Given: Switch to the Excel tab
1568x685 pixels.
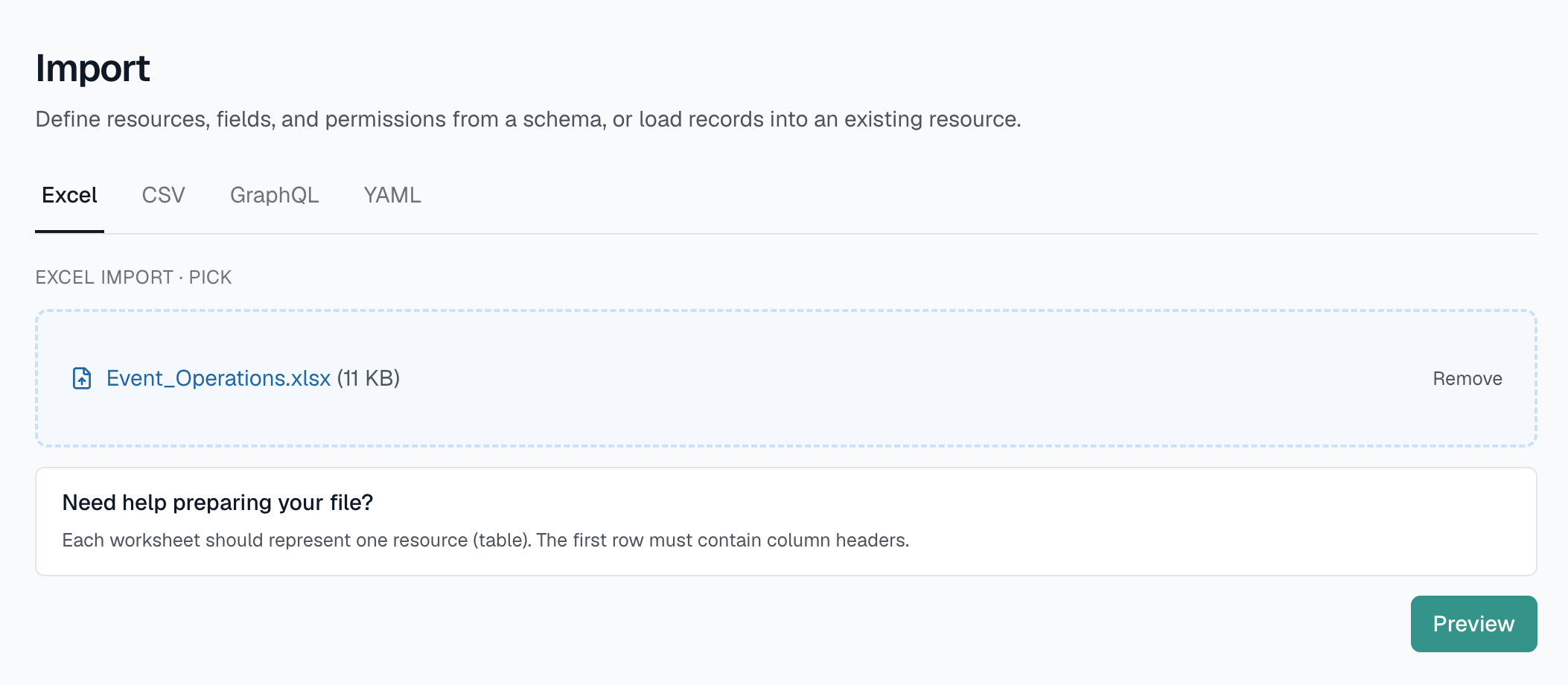Looking at the screenshot, I should click(x=69, y=195).
